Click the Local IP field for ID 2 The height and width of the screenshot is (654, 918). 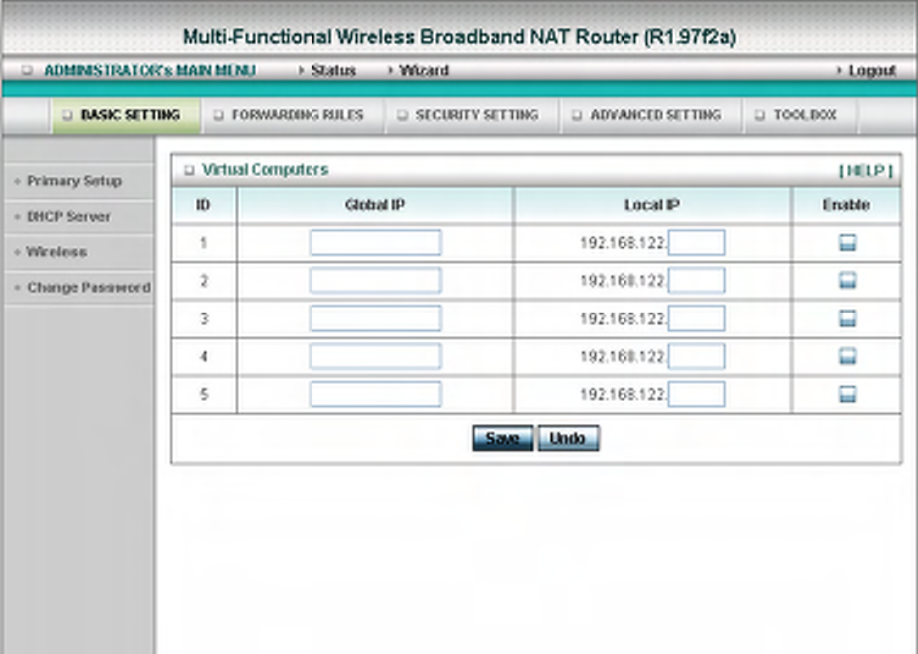(x=696, y=280)
